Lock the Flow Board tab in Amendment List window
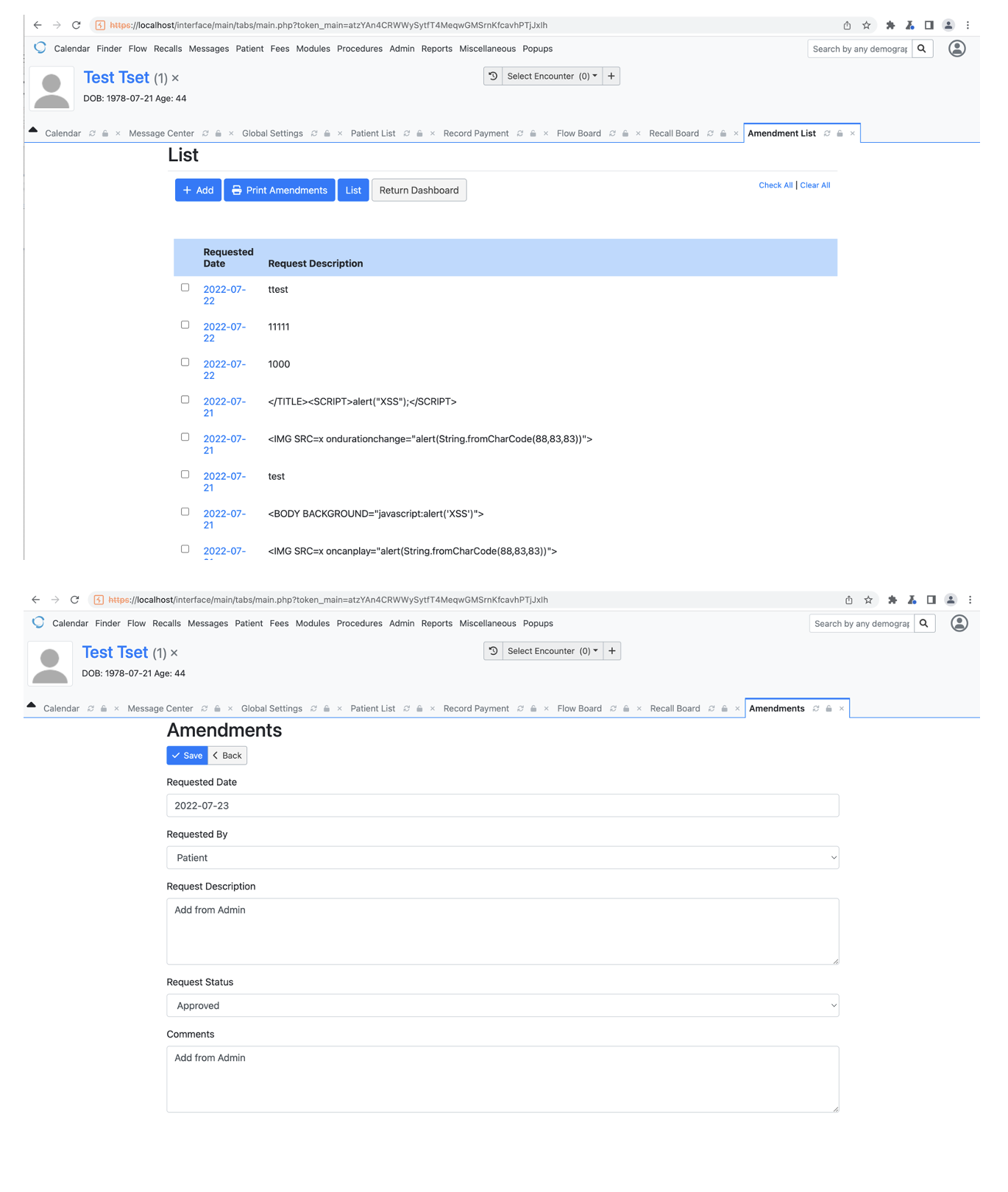 pos(625,134)
